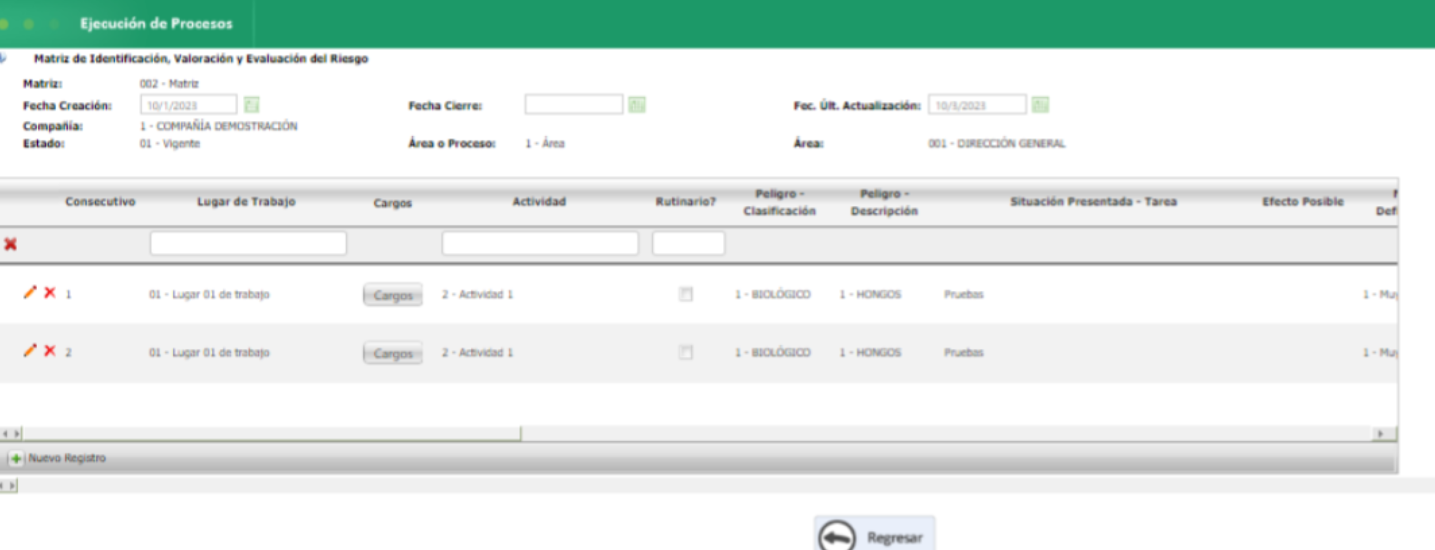Screen dimensions: 1435x550
Task: Click the green plus Nuevo Registro icon
Action: [17, 458]
